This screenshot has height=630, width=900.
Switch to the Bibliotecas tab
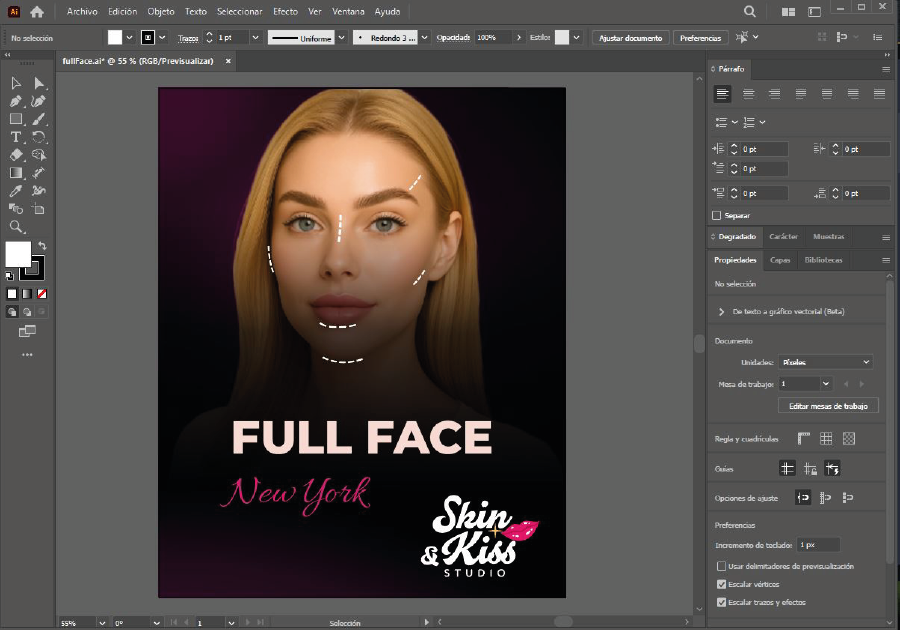(x=824, y=260)
